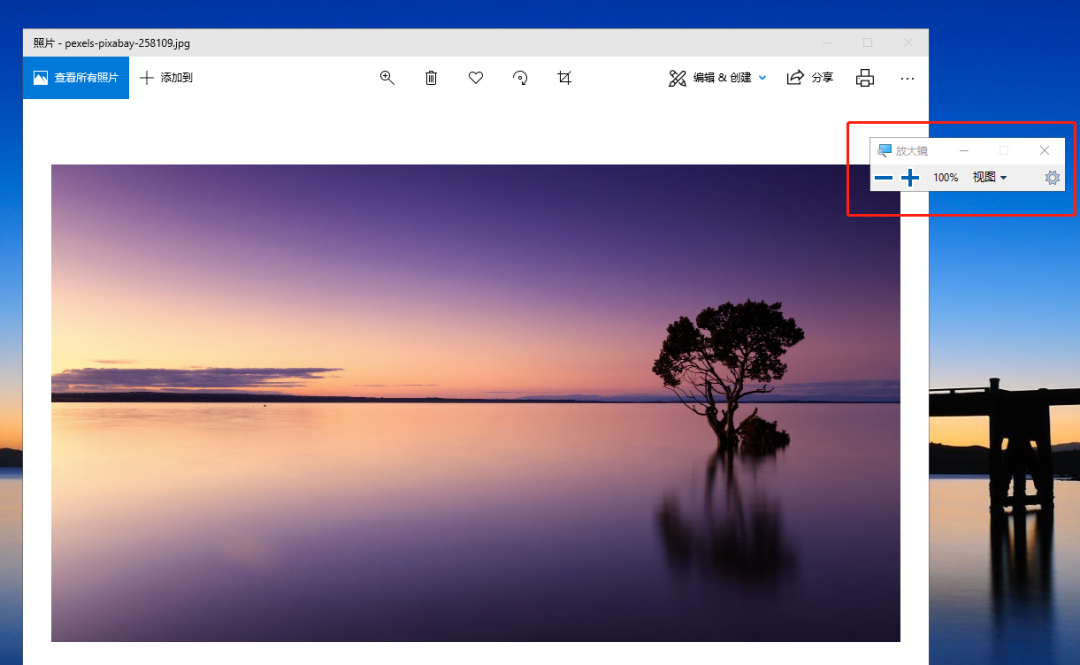Select the Crop tool icon

coord(564,78)
